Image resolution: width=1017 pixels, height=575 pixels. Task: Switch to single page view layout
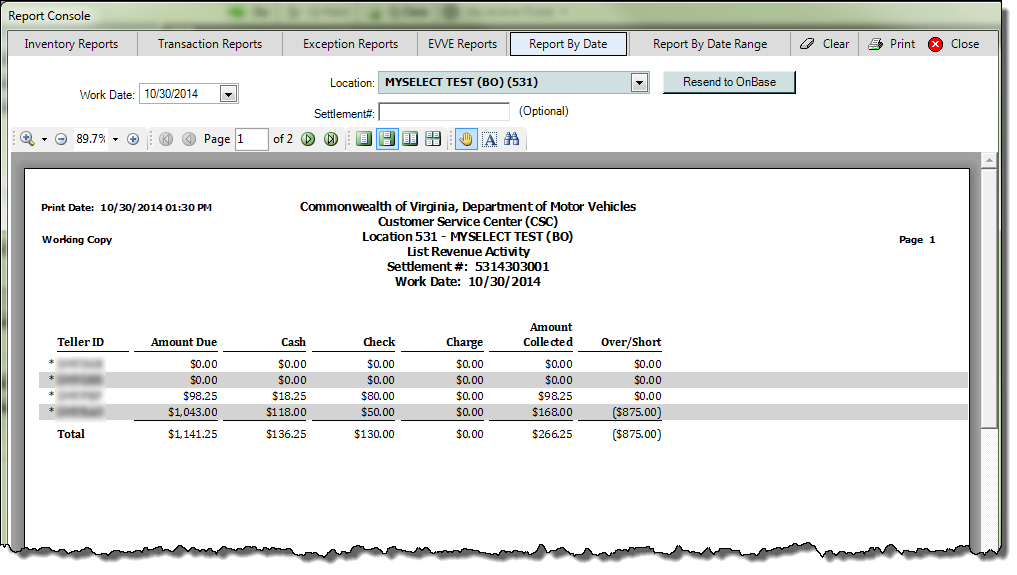[364, 139]
